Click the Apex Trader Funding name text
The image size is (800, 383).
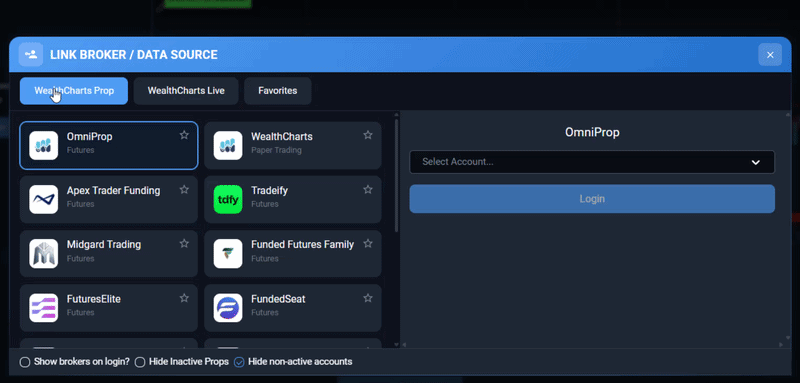pyautogui.click(x=113, y=191)
